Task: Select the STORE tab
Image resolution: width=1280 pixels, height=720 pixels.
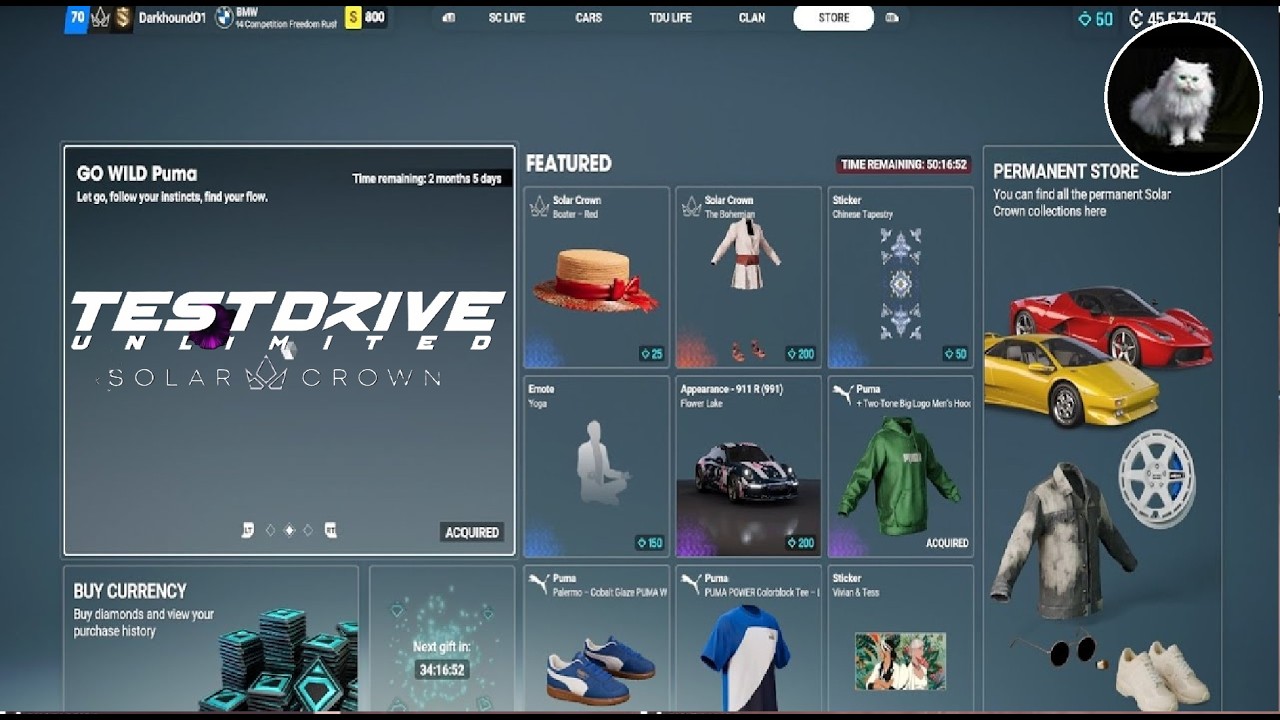Action: pos(834,18)
